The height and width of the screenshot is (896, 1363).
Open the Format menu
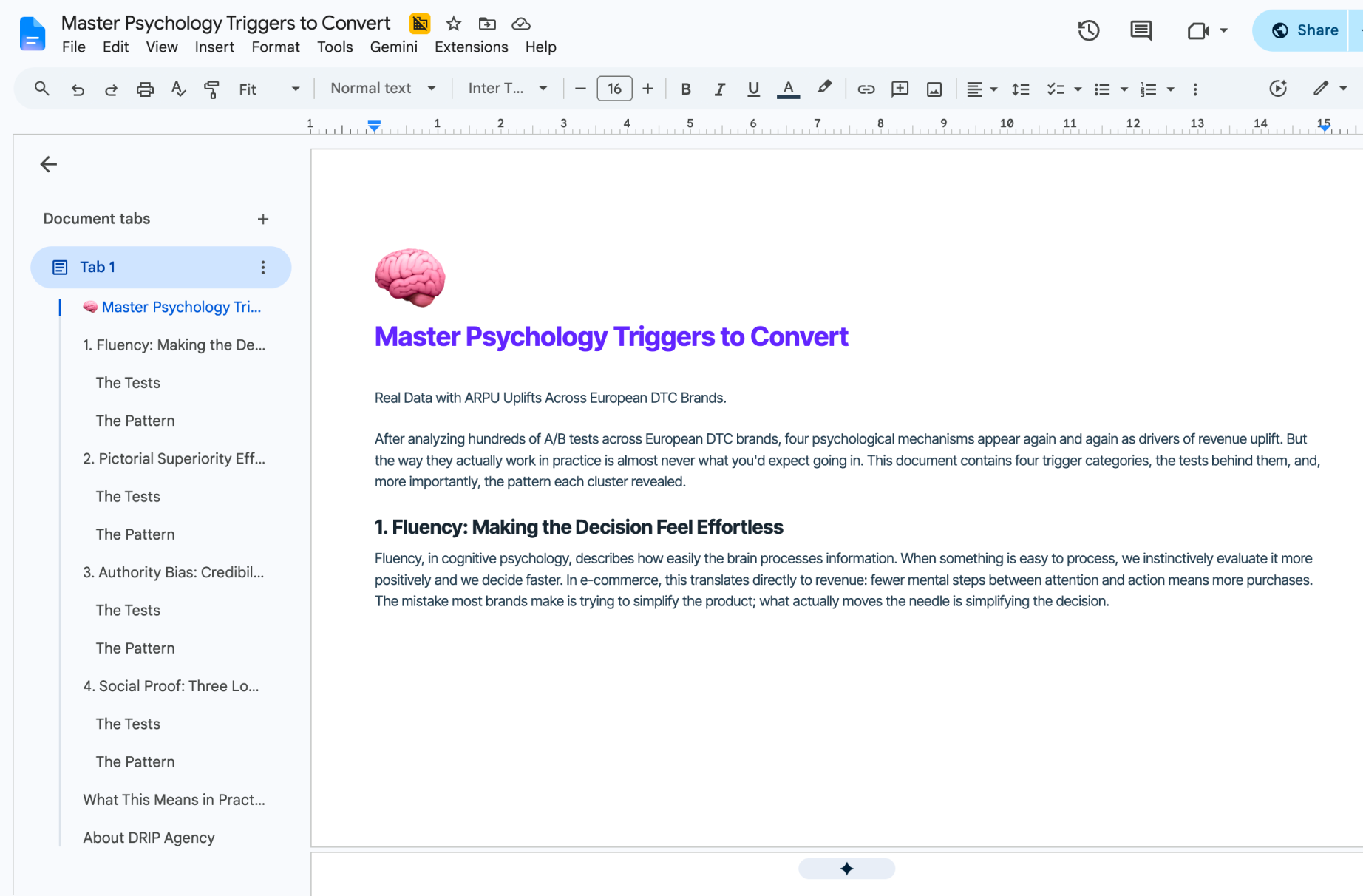click(276, 47)
